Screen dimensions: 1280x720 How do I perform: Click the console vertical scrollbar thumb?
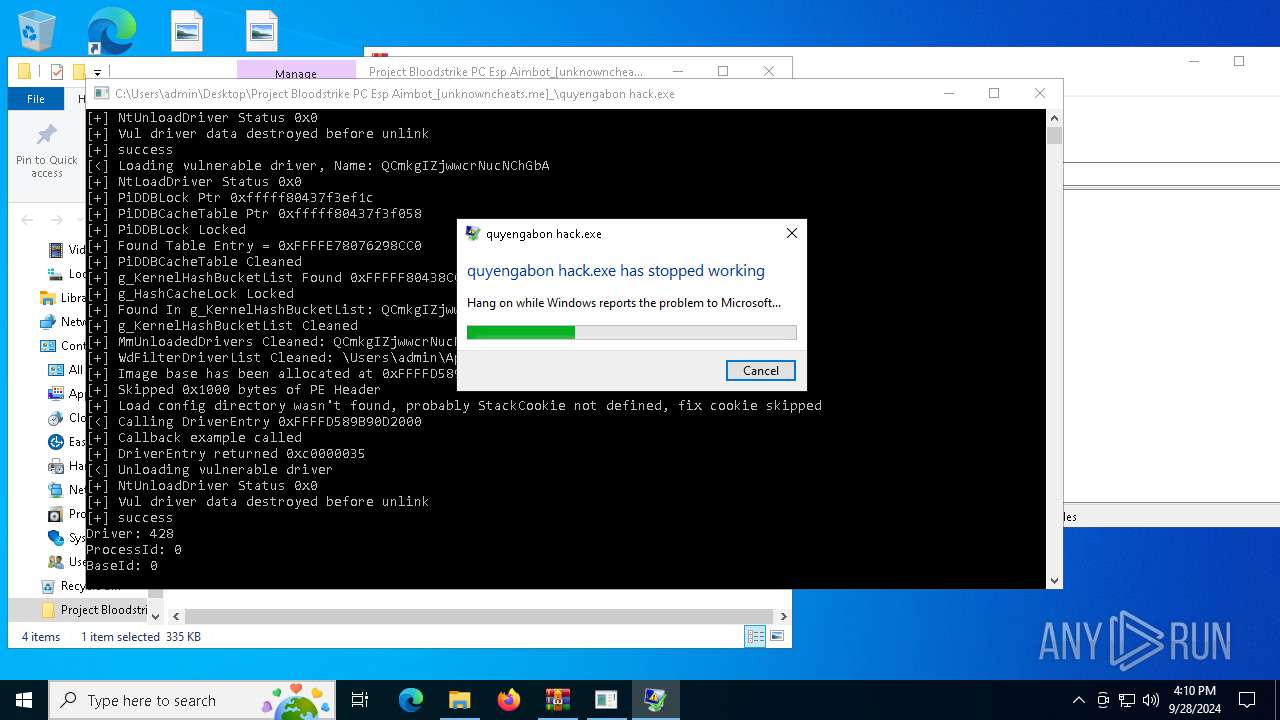1054,135
